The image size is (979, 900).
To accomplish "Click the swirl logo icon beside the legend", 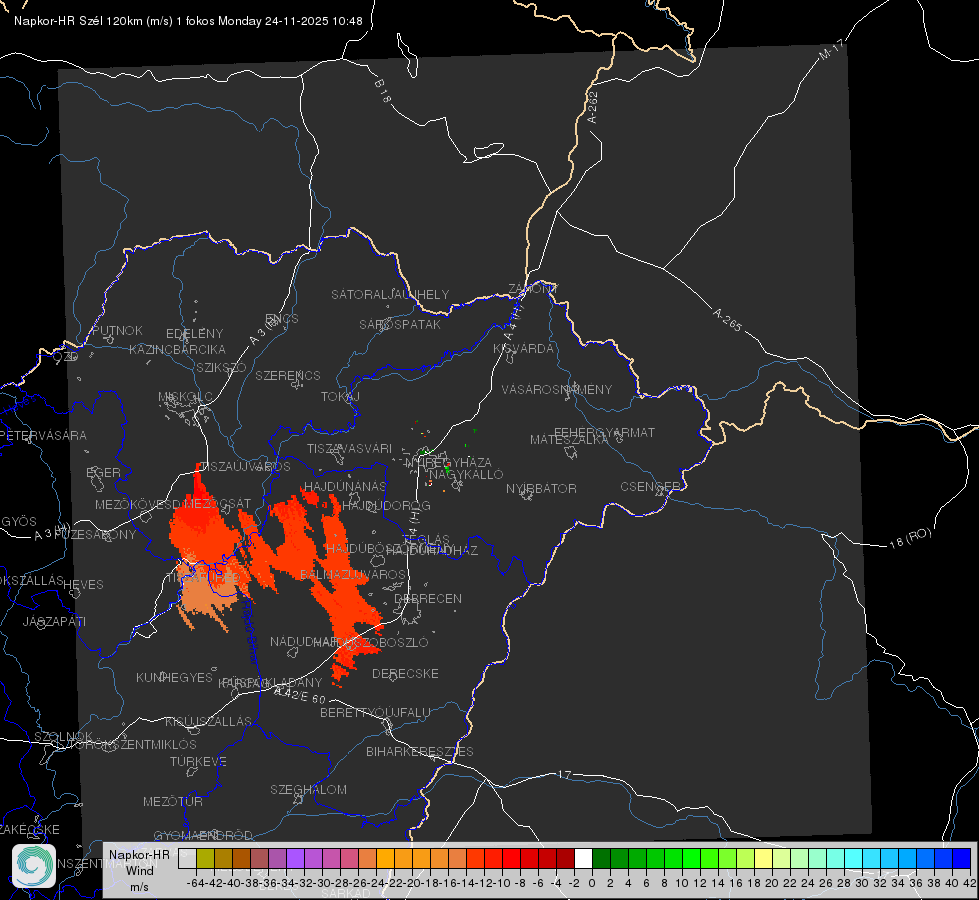I will 34,866.
